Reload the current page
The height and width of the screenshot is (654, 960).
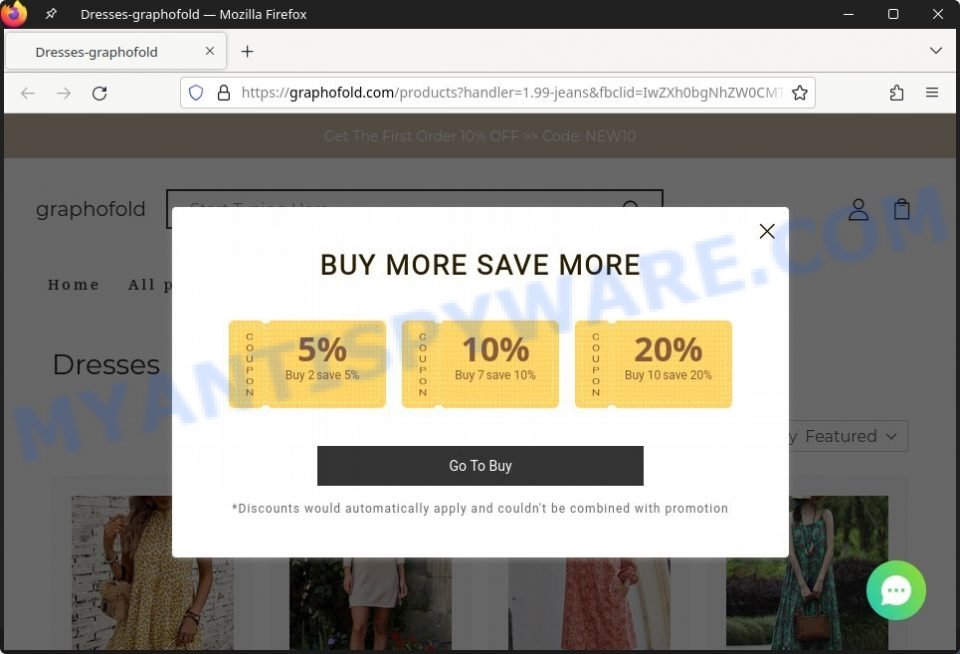click(x=99, y=94)
